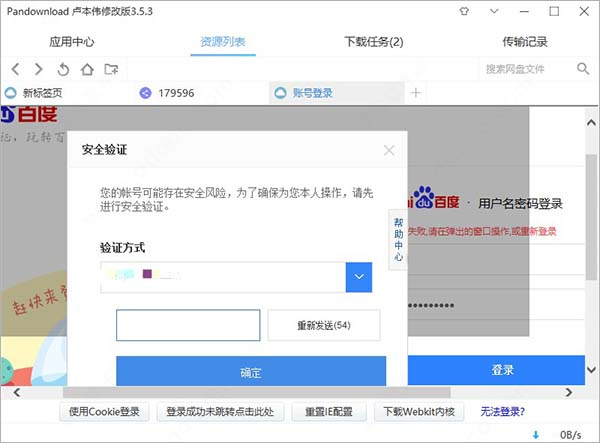Viewport: 600px width, 443px height.
Task: Open the home icon in toolbar
Action: (87, 69)
